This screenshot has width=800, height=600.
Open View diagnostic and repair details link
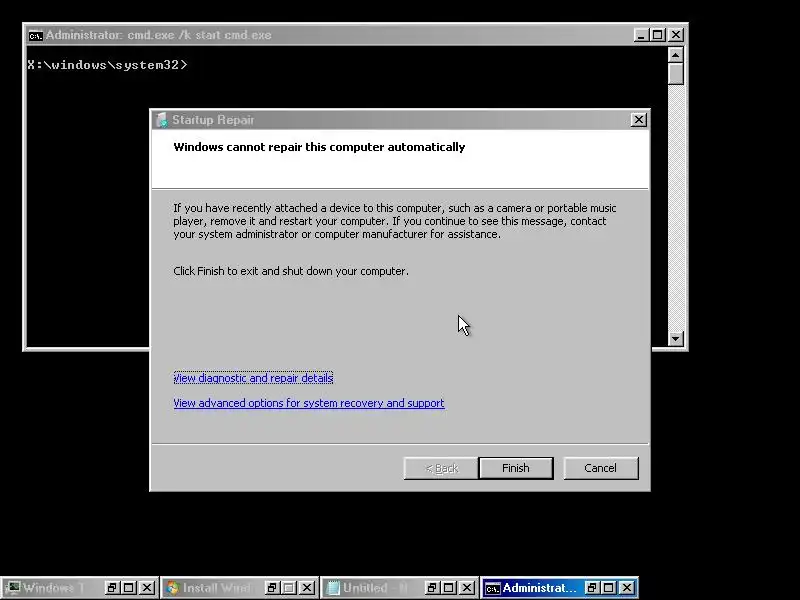point(253,378)
